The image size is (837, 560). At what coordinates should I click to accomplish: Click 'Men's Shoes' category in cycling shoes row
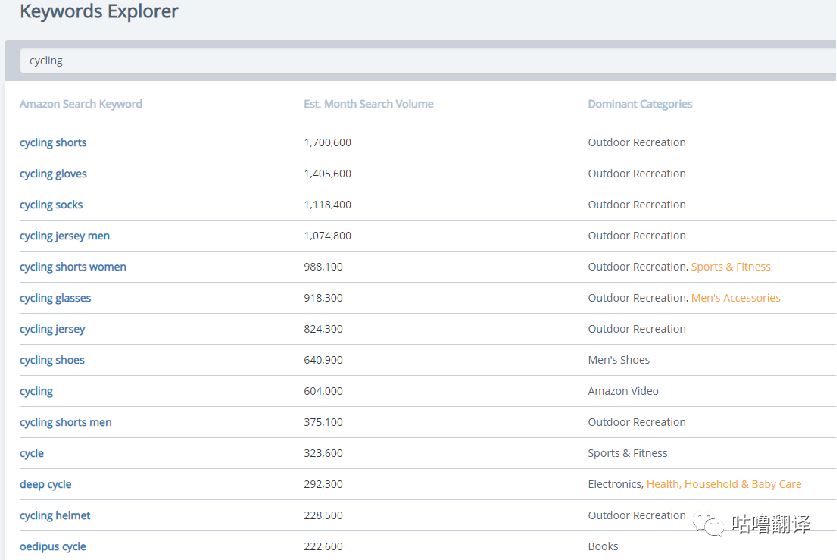[619, 360]
